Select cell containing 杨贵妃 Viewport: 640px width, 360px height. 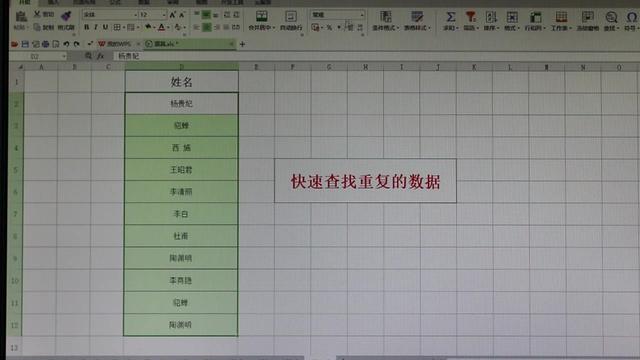182,104
